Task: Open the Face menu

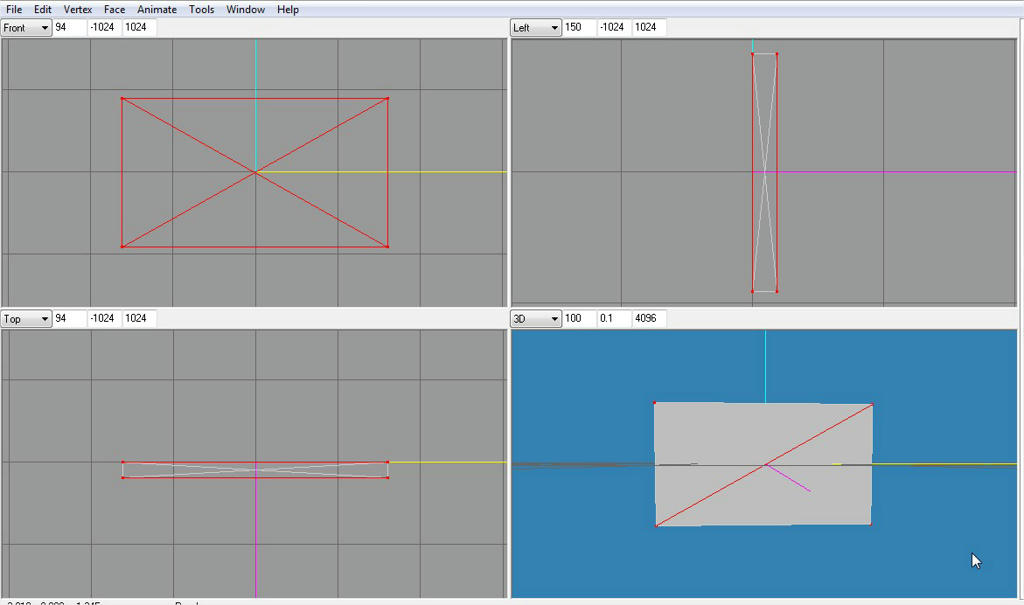Action: tap(115, 9)
